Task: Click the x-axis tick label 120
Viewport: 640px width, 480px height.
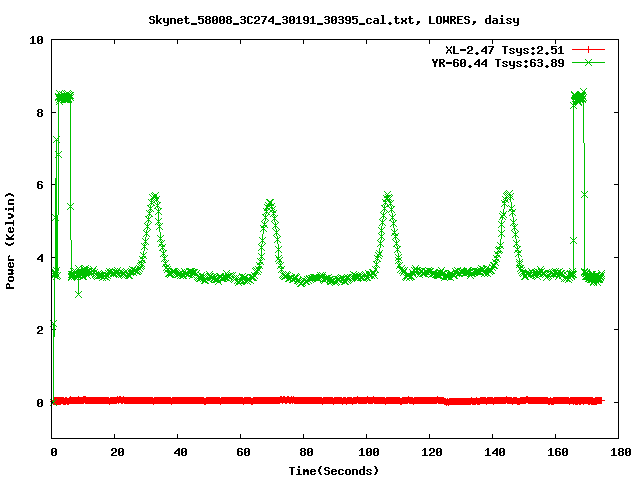Action: click(432, 452)
